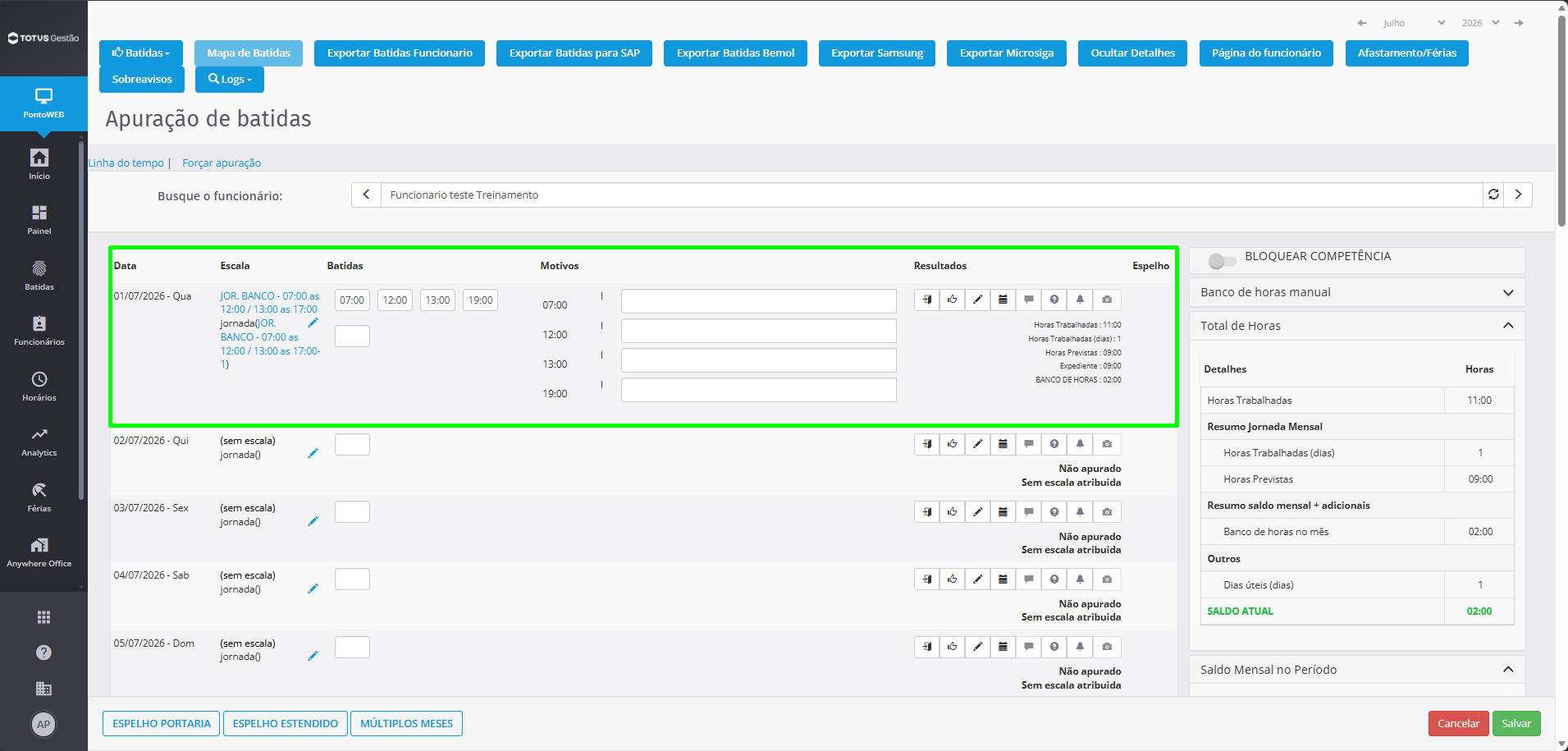The image size is (1568, 751).
Task: Open the Julho month selector
Action: point(1414,23)
